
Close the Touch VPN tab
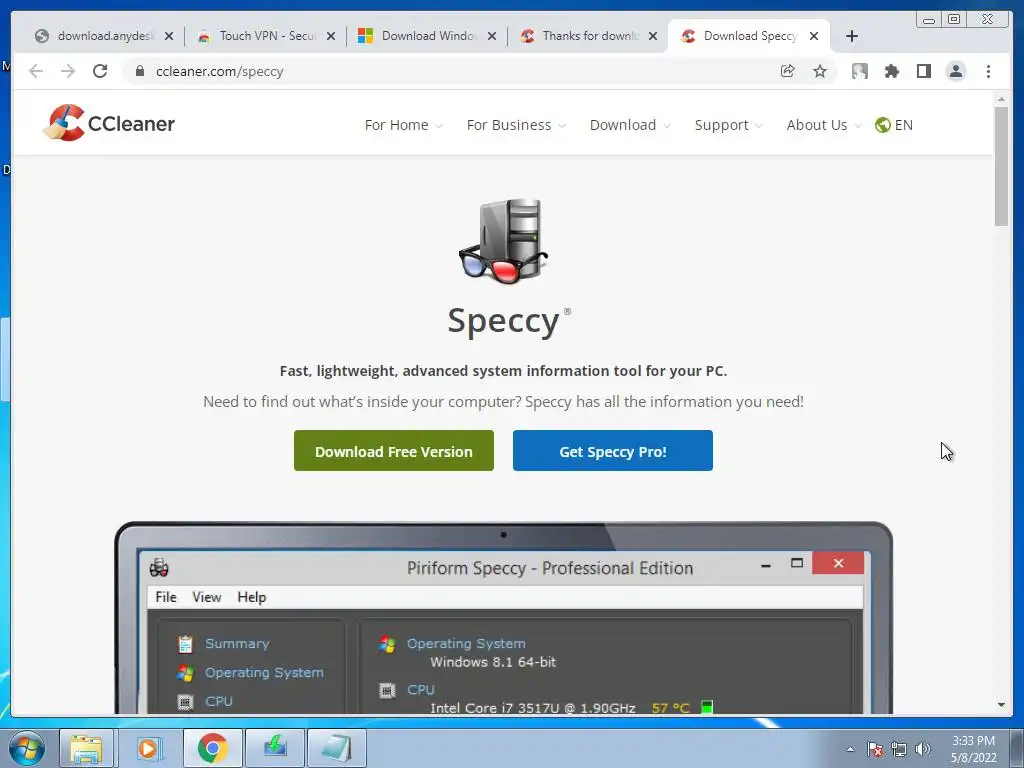[331, 36]
